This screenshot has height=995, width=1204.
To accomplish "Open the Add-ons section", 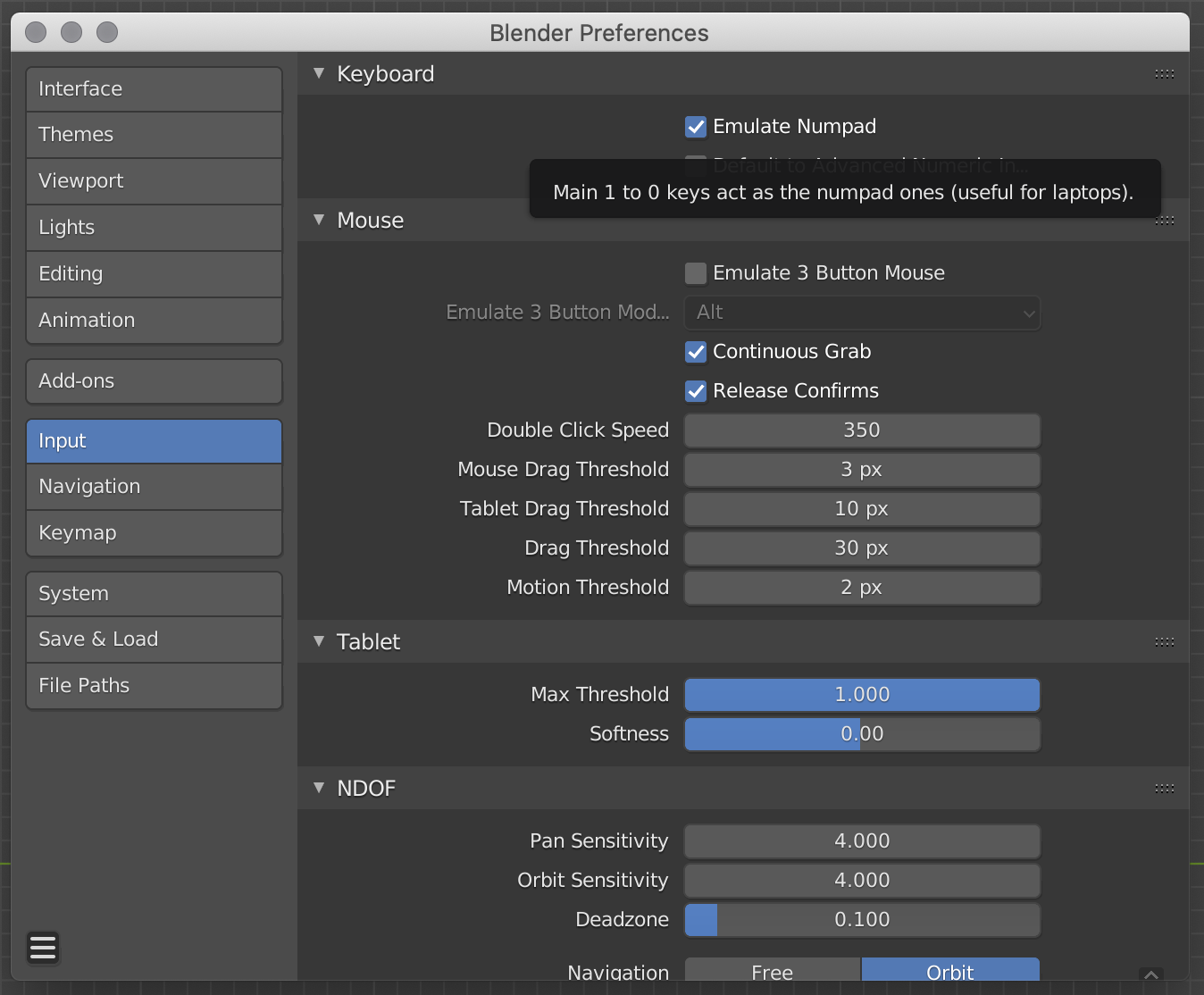I will [155, 381].
